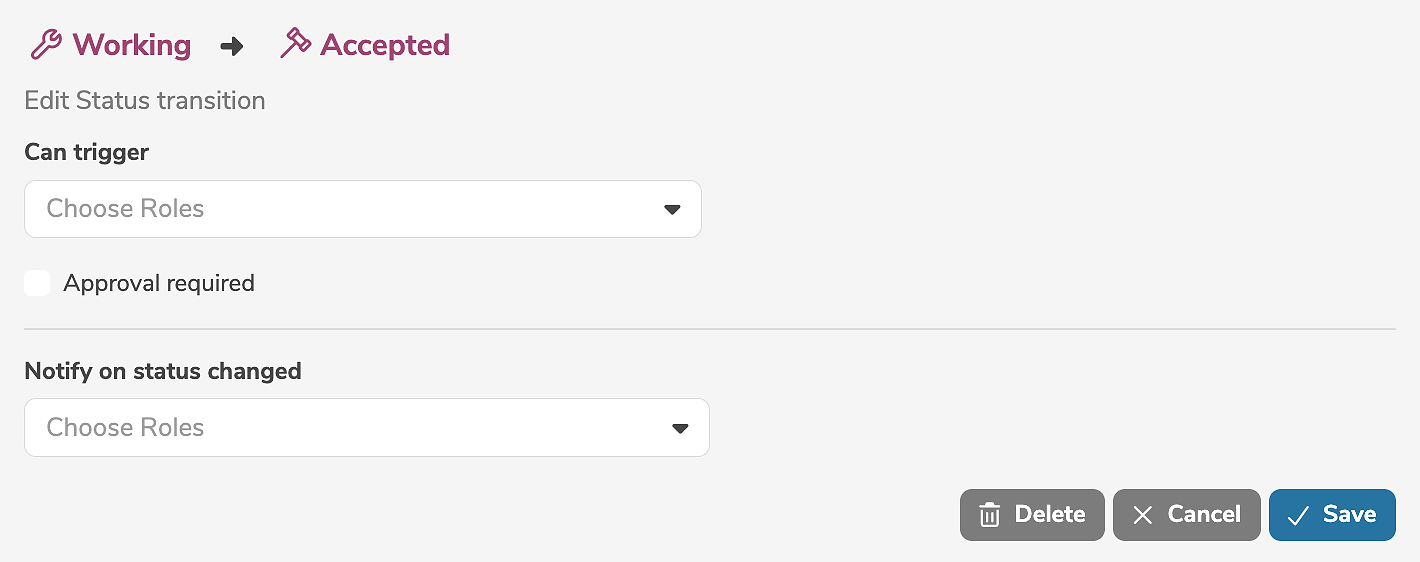Click the checkmark icon on Save
Image resolution: width=1420 pixels, height=562 pixels.
pos(1298,515)
